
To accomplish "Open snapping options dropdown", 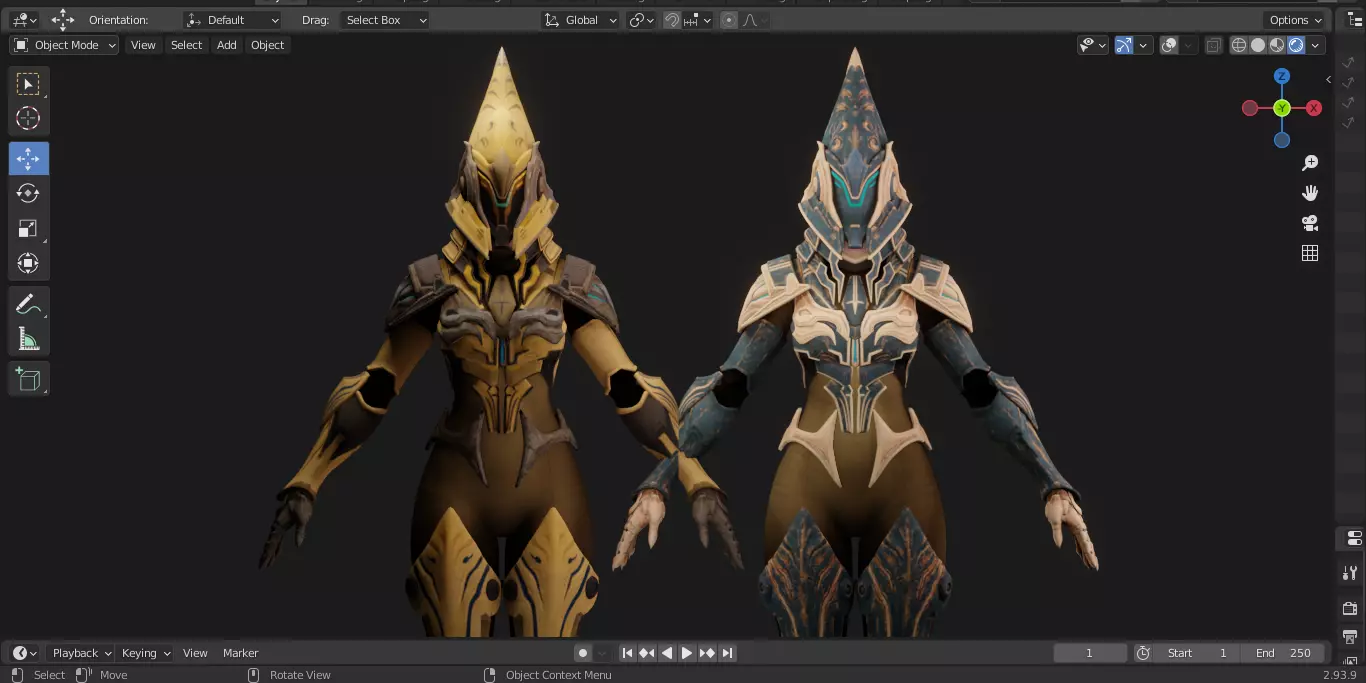I will [x=698, y=20].
